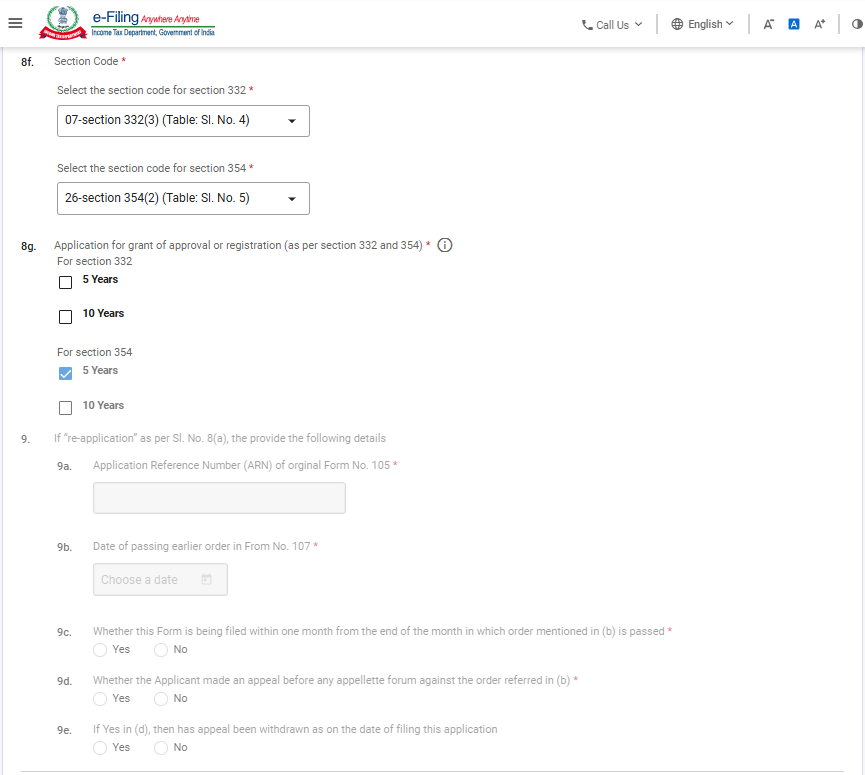865x775 pixels.
Task: Click arrow of 26-section 354(2) dropdown
Action: 292,199
